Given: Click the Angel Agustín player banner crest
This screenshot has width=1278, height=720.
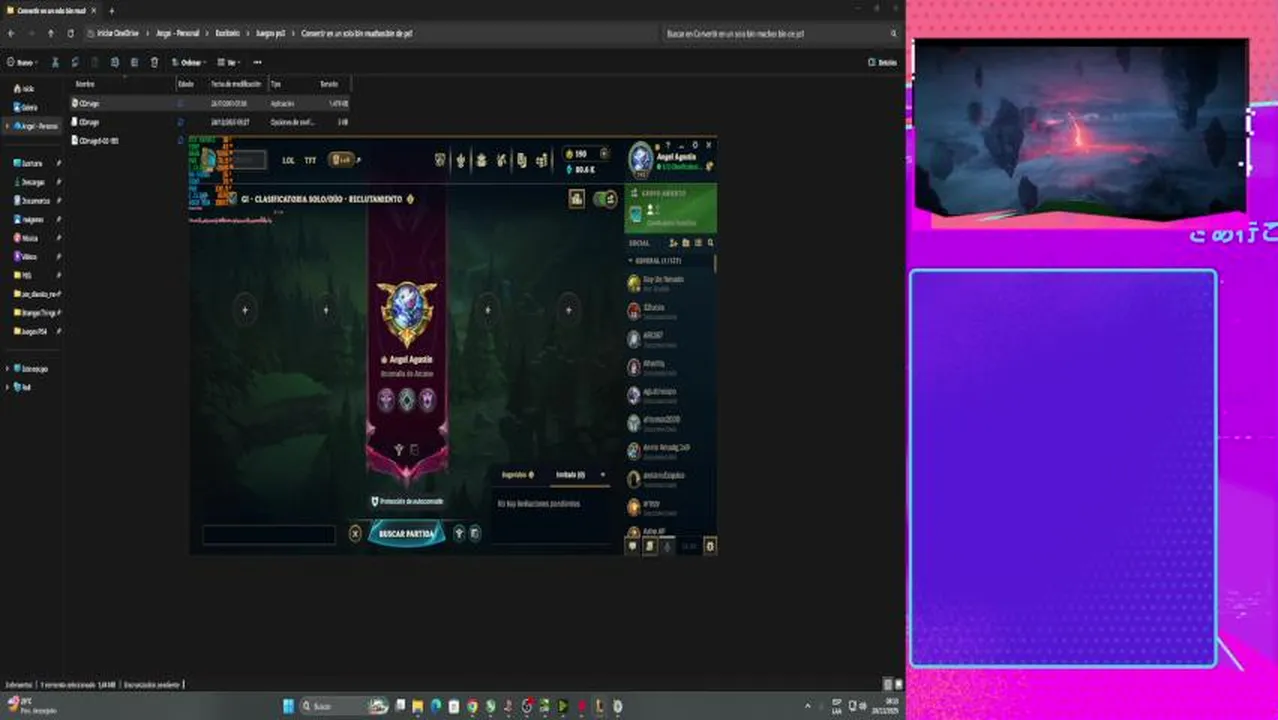Looking at the screenshot, I should 407,313.
